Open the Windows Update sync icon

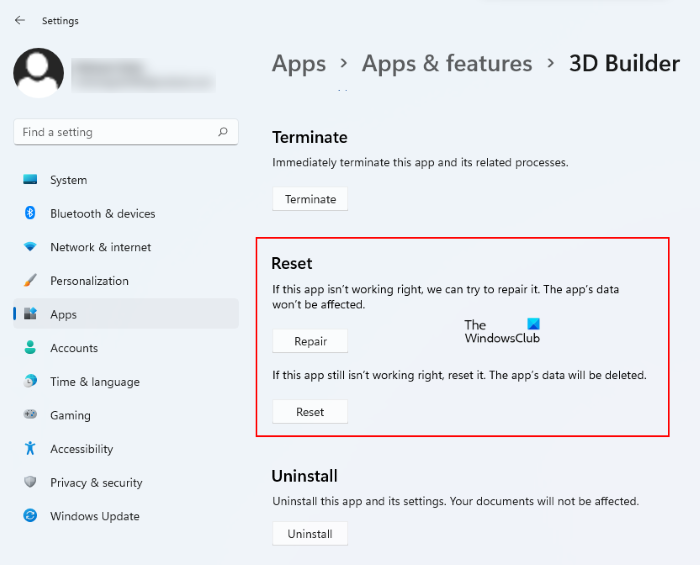pyautogui.click(x=30, y=516)
